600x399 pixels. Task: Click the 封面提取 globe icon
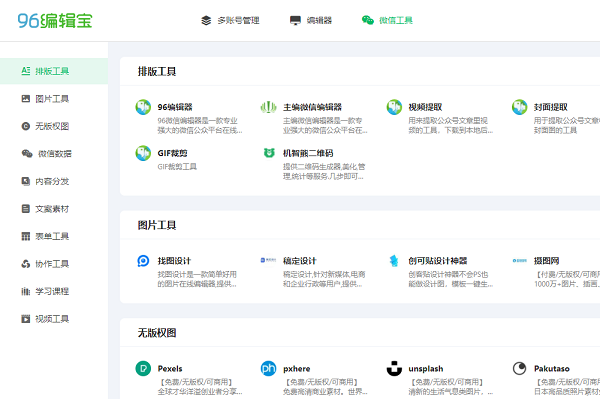520,107
